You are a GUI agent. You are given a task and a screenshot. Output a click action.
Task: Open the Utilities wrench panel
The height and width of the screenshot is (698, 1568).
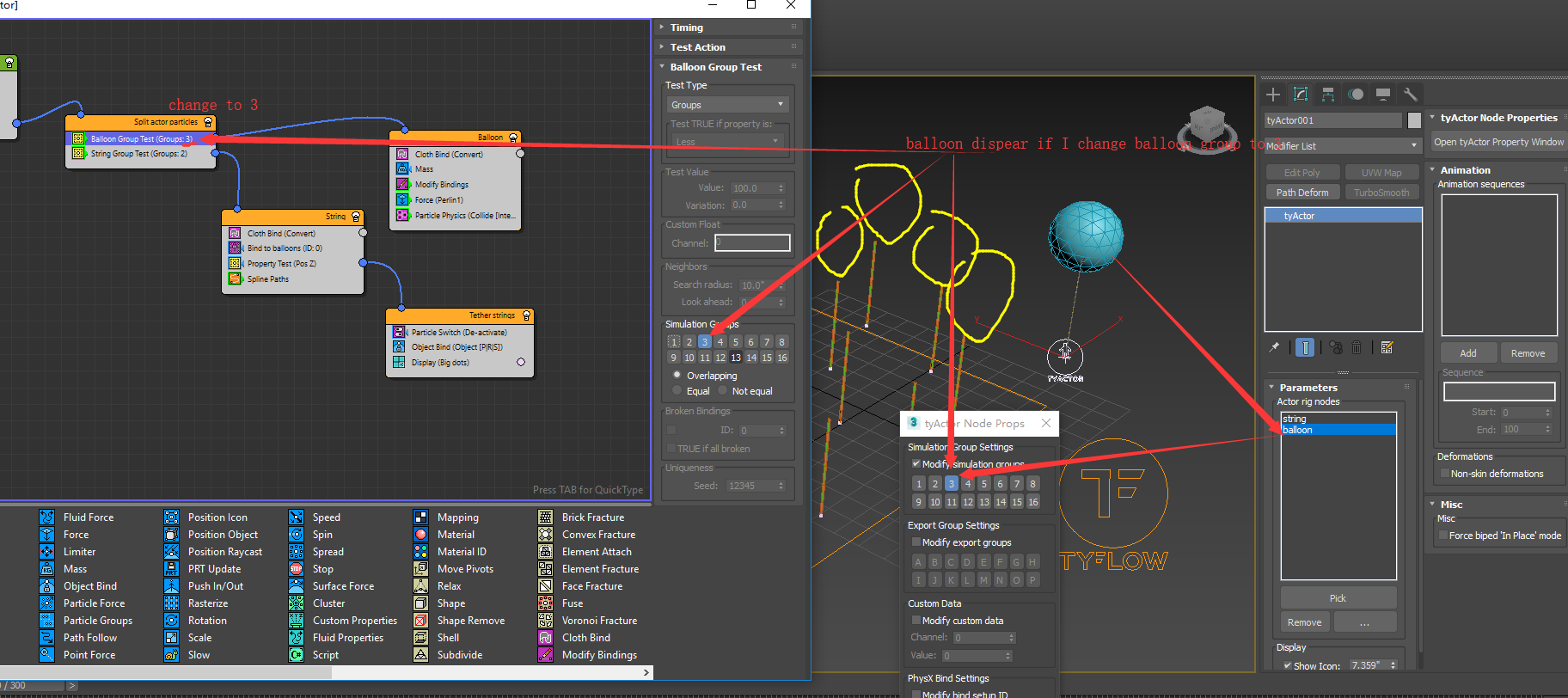[1410, 95]
